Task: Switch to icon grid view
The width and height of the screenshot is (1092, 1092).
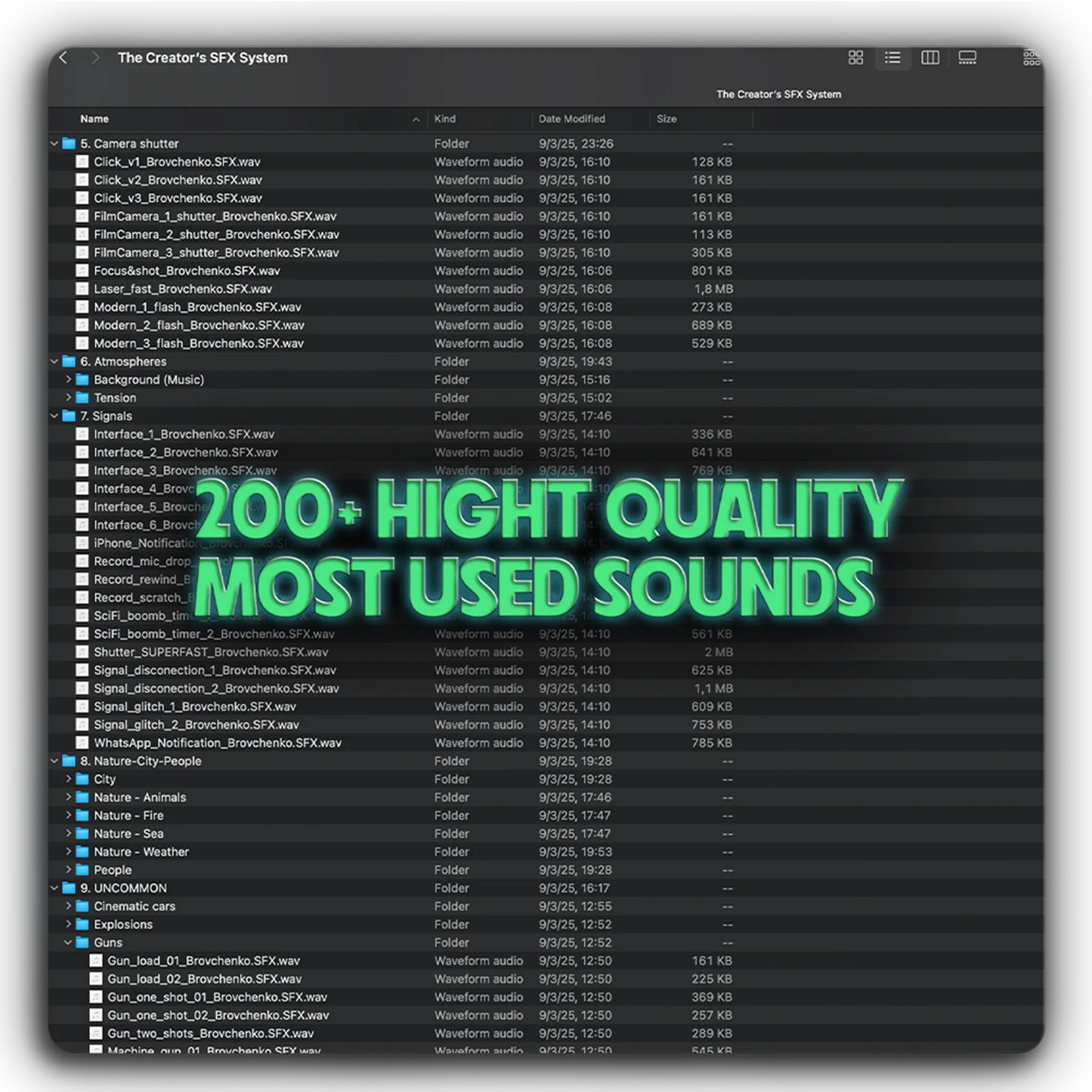Action: [x=855, y=57]
